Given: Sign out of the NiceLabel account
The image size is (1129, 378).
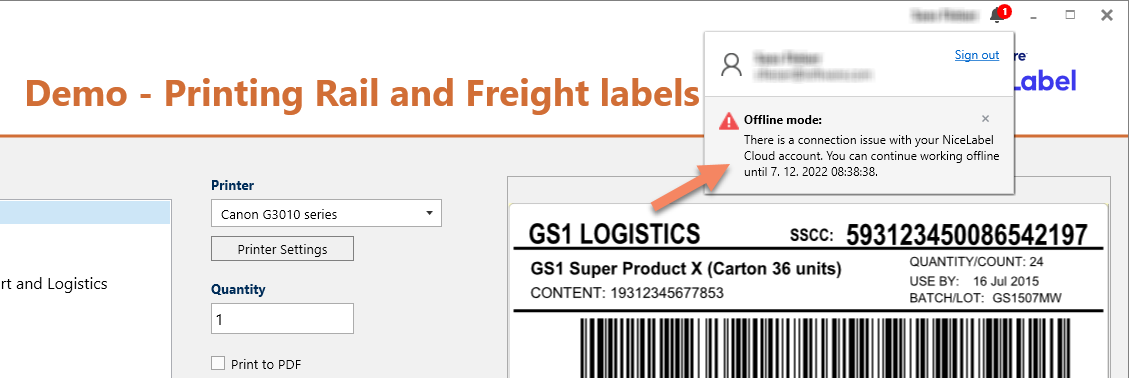Looking at the screenshot, I should 977,55.
